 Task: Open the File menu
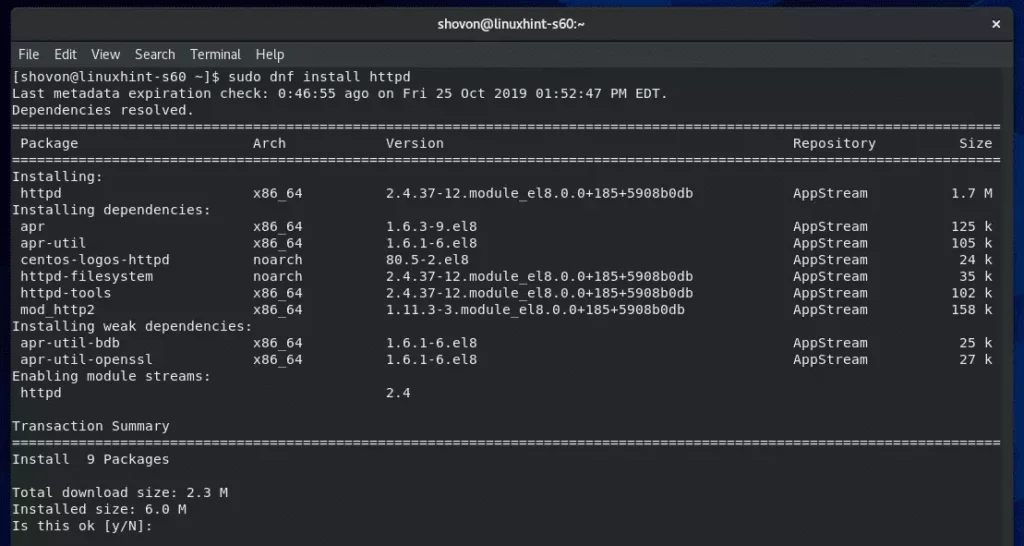coord(29,54)
